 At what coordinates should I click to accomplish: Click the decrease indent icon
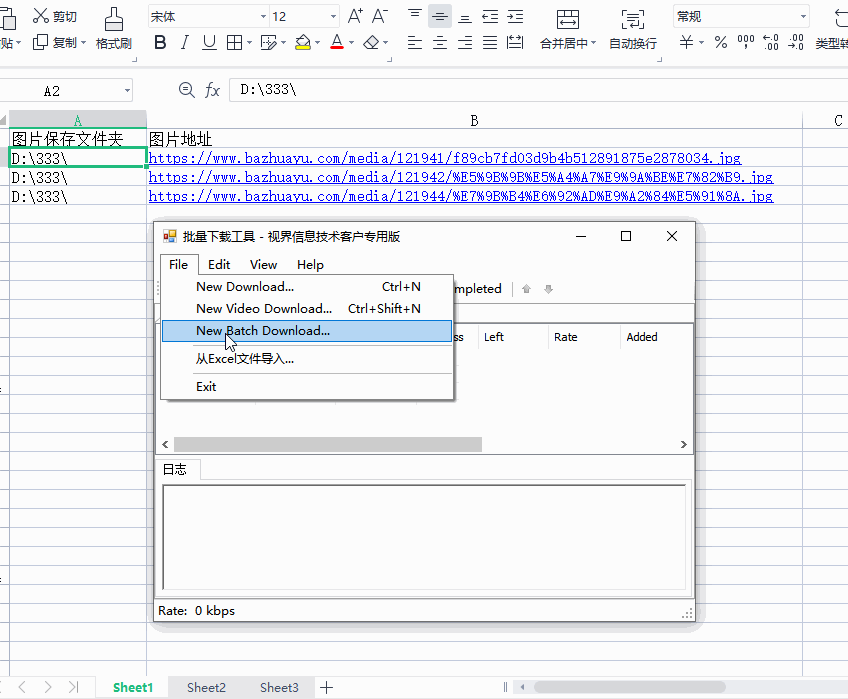coord(490,17)
